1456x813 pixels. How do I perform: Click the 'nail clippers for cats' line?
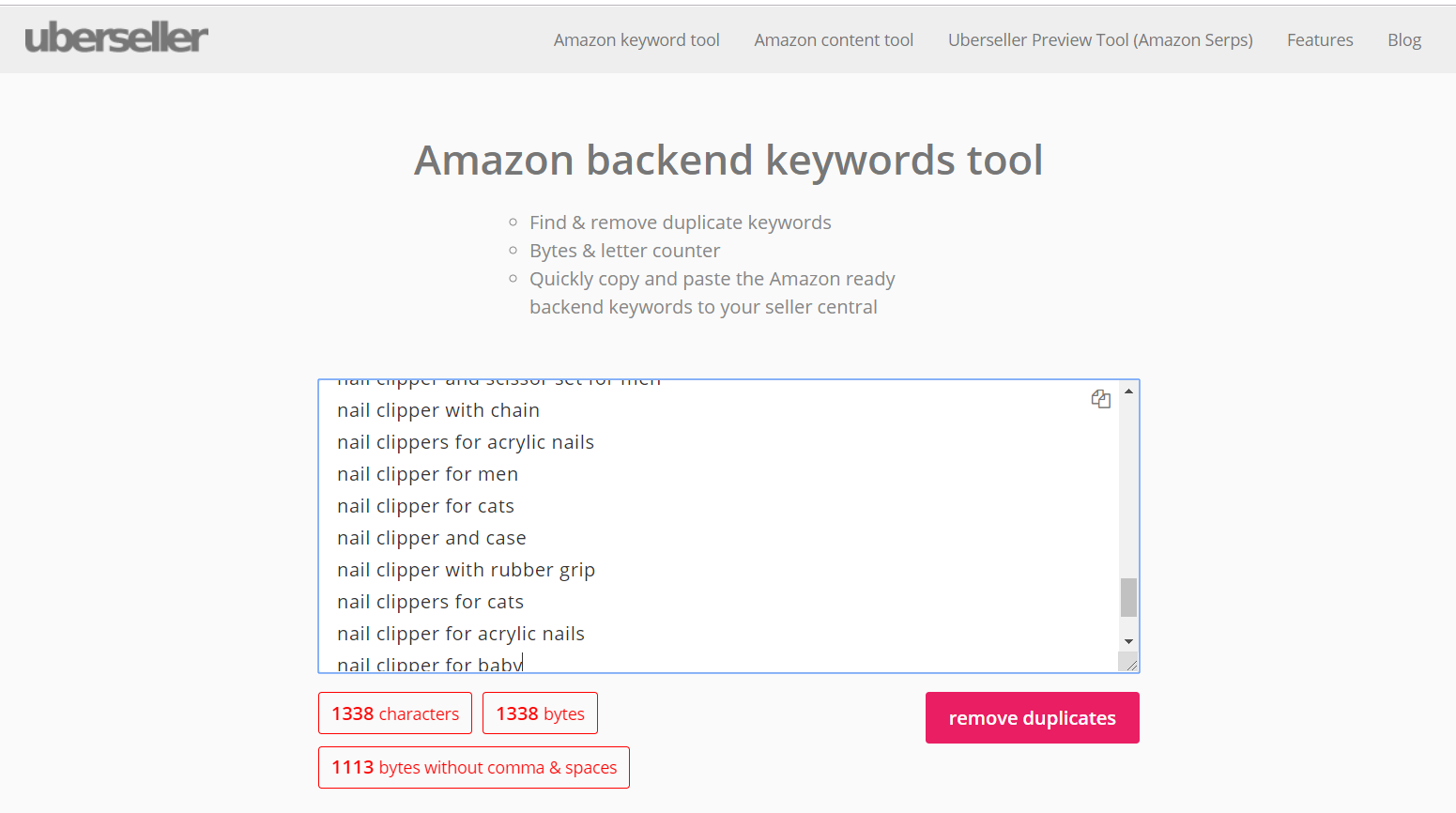[x=431, y=602]
